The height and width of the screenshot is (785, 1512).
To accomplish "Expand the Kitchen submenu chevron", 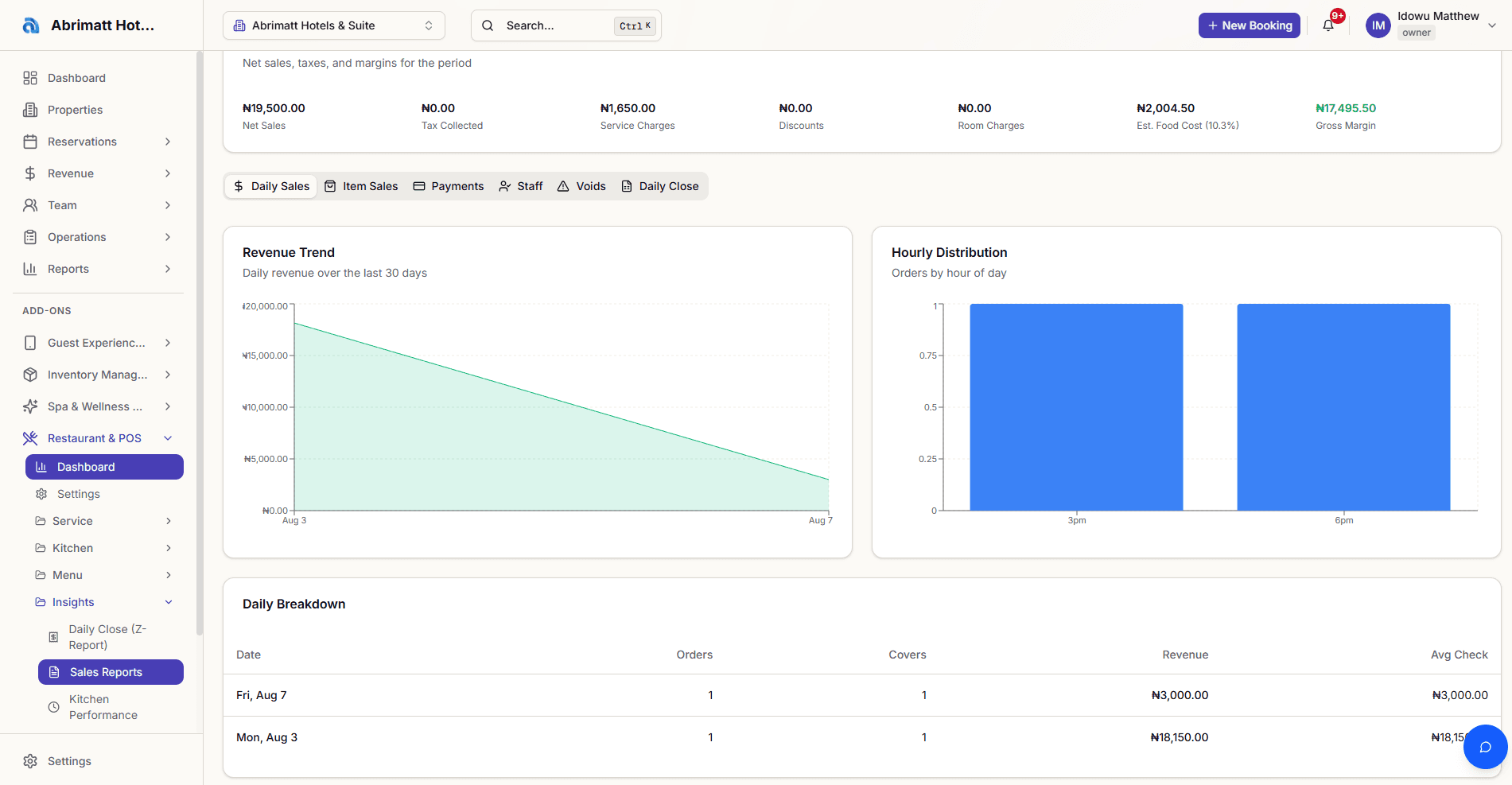I will pos(169,548).
